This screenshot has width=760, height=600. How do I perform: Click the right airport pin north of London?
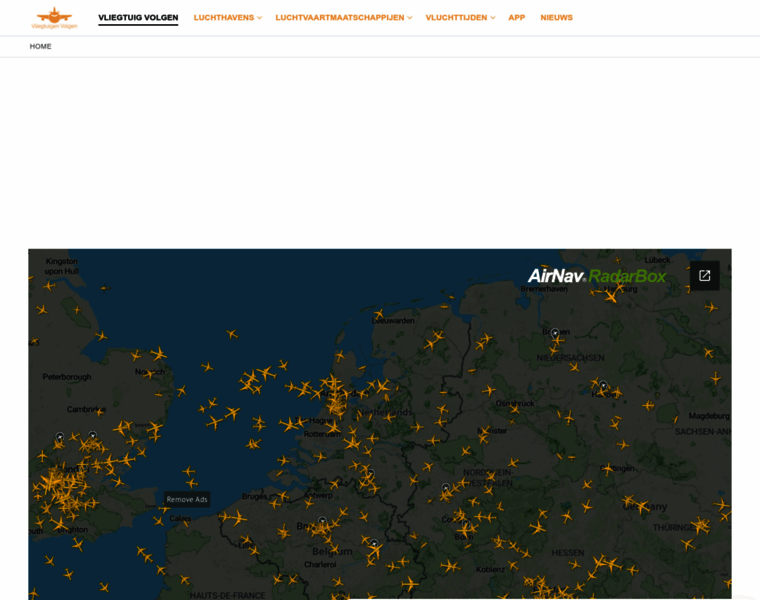(92, 436)
